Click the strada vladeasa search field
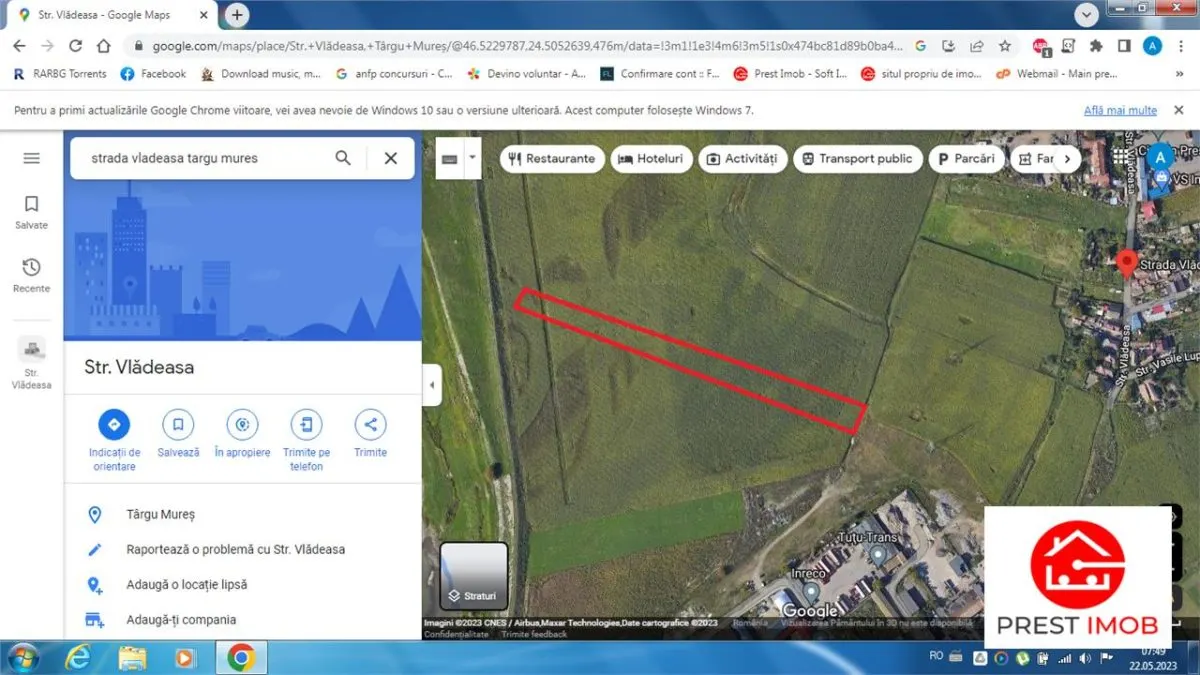This screenshot has width=1200, height=675. pos(205,158)
